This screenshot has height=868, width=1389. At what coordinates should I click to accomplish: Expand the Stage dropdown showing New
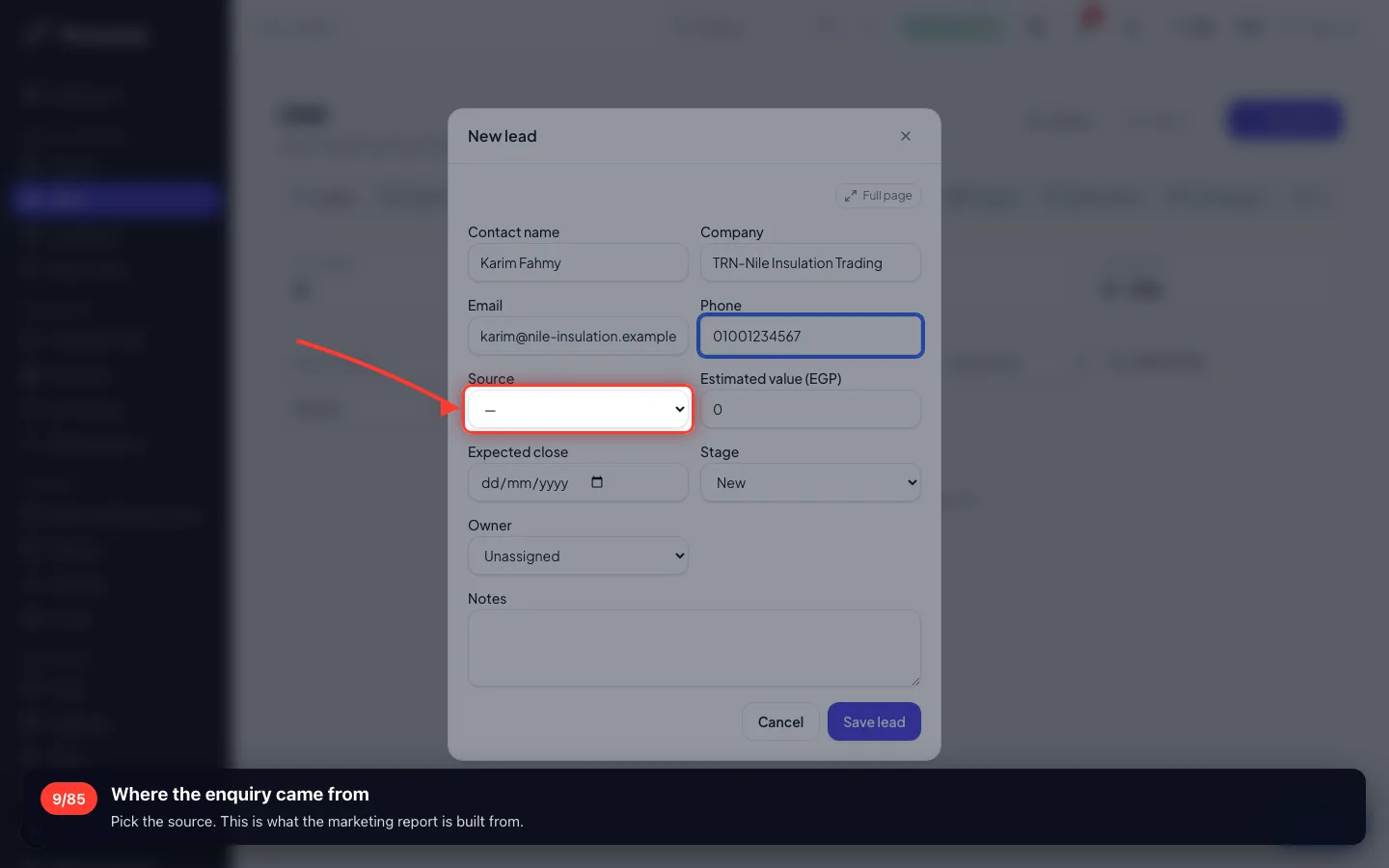(810, 483)
